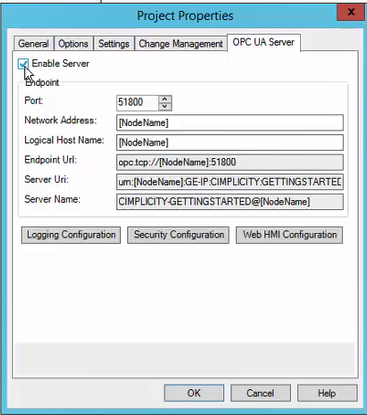Decrease Port value with down arrow

165,106
